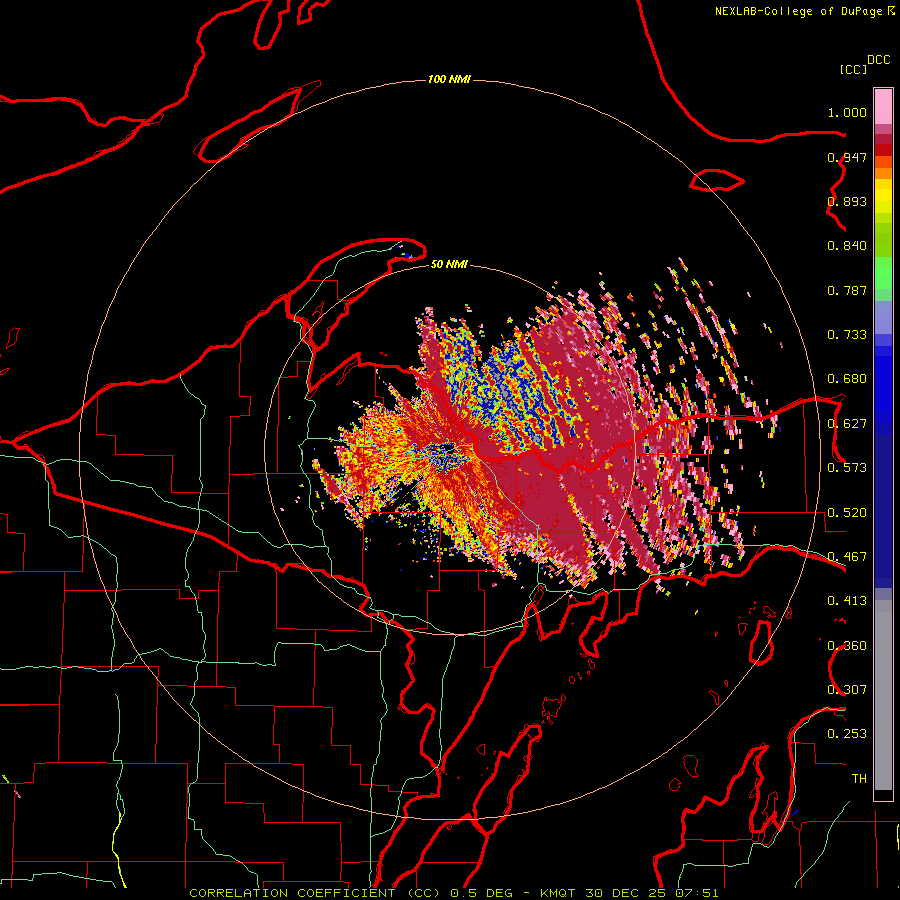This screenshot has width=900, height=900.
Task: Pick the lavender color bar segment
Action: pyautogui.click(x=883, y=317)
